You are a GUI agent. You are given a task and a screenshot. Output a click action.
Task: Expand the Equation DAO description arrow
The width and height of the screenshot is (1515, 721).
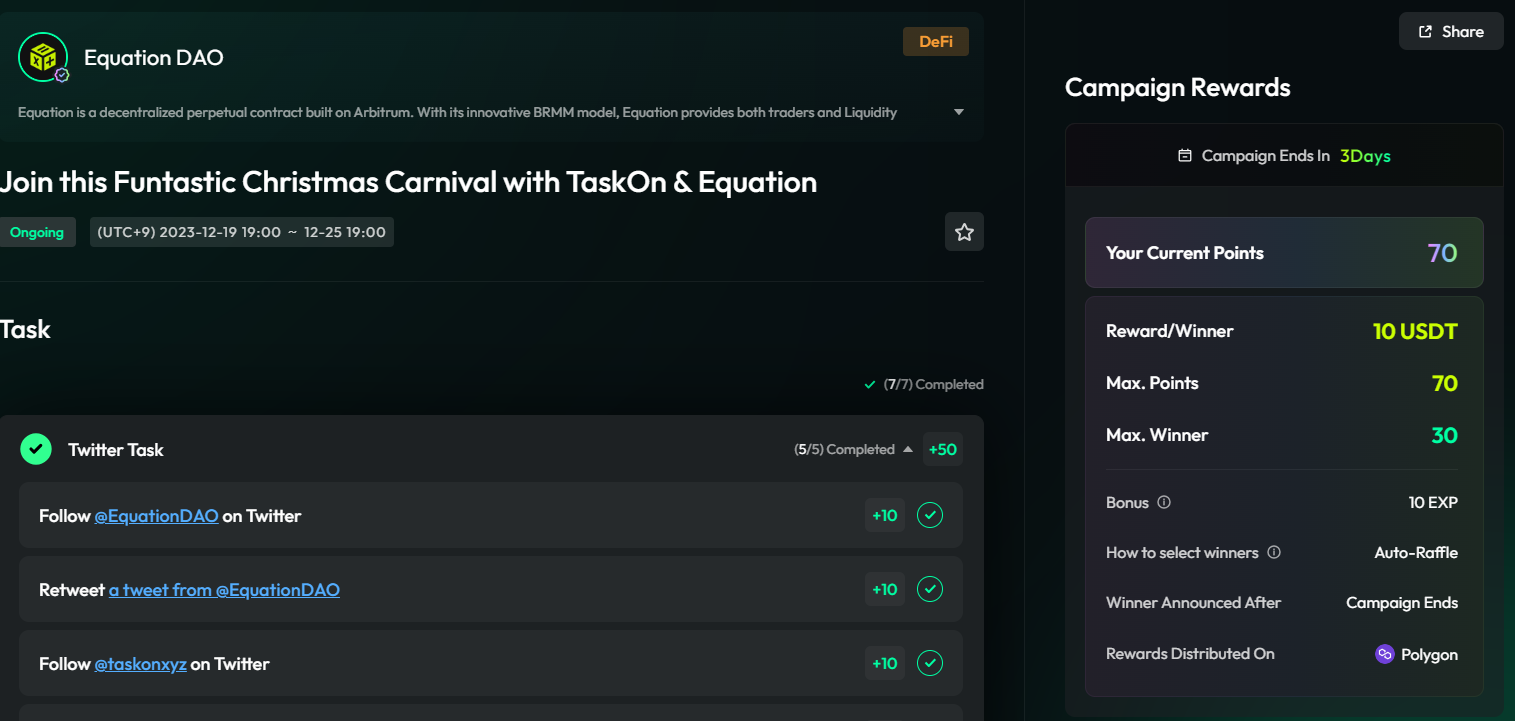959,112
